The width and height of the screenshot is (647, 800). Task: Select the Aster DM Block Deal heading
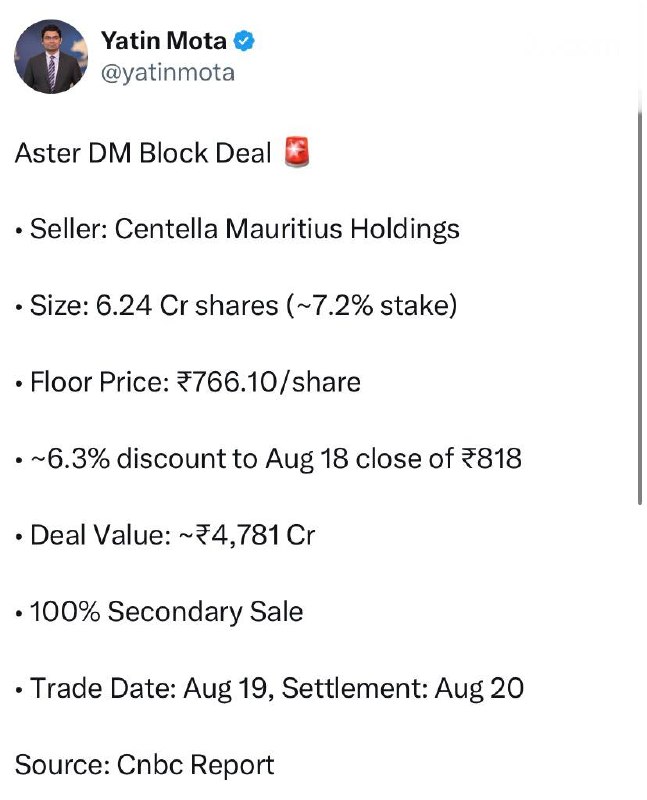tap(143, 153)
